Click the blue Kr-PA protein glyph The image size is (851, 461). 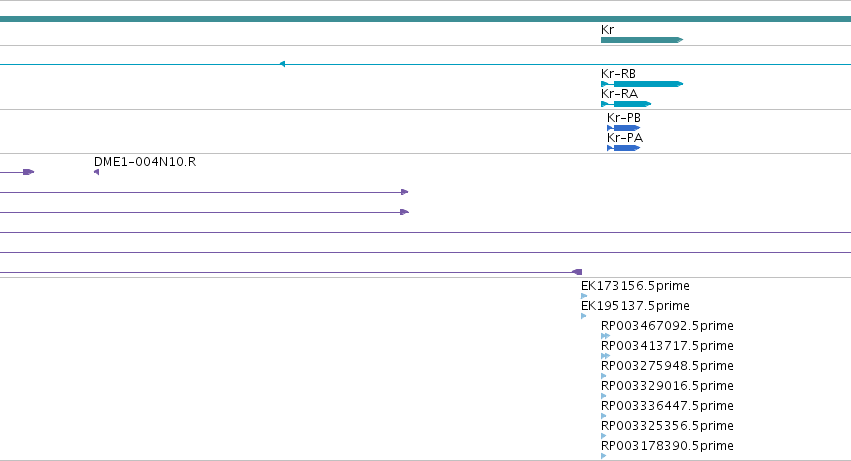[x=624, y=148]
